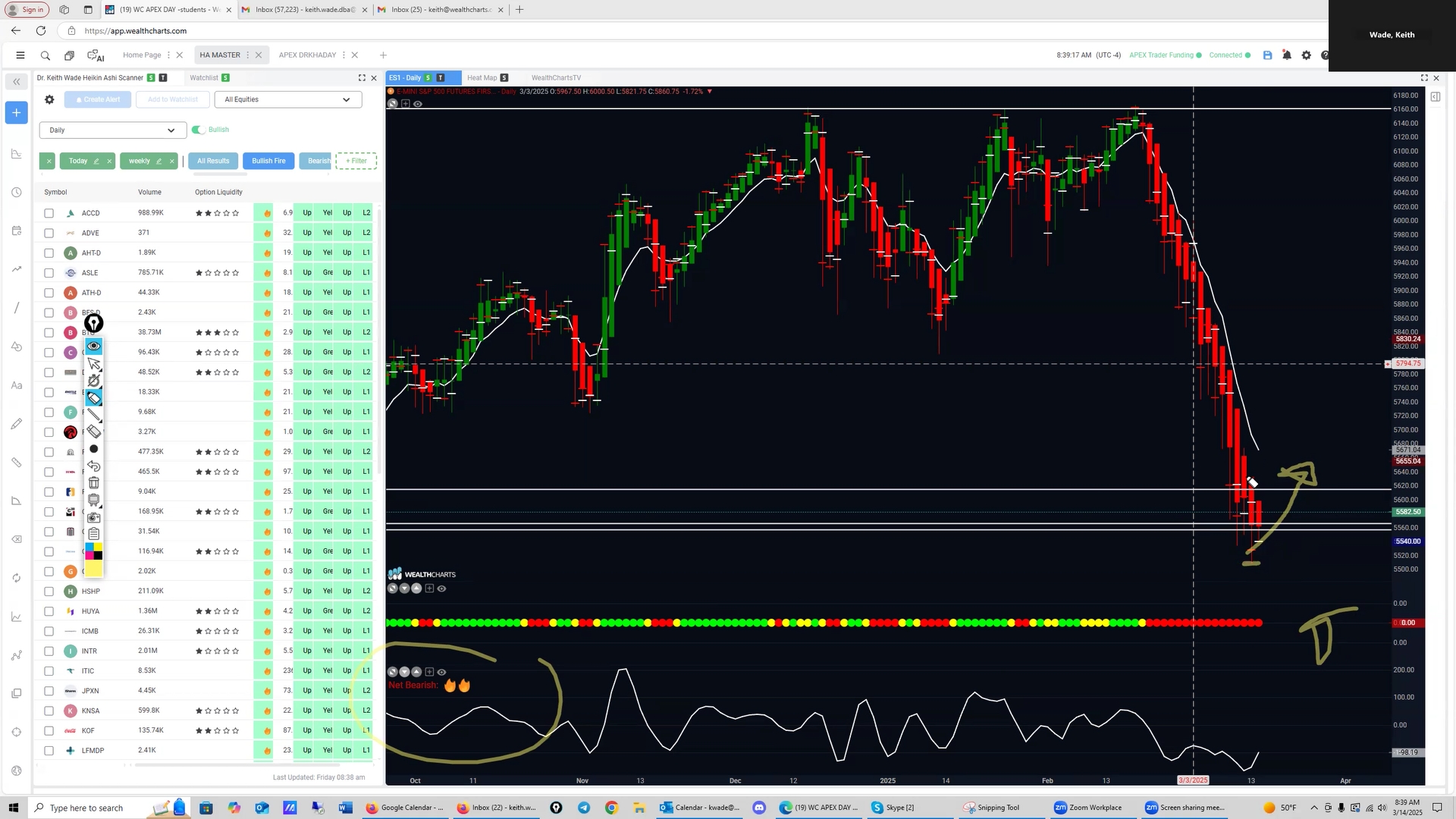Open the clipboard annotation tool
The width and height of the screenshot is (1456, 819).
click(94, 534)
